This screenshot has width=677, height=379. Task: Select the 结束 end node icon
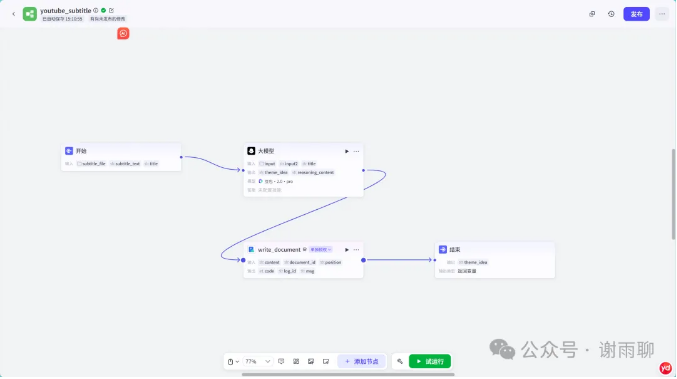[443, 250]
